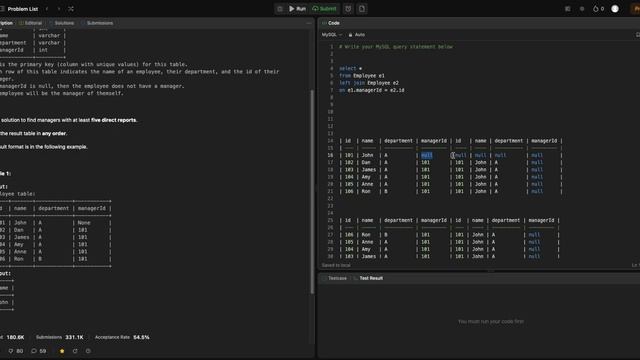Click the Submissions 331.1K value
The width and height of the screenshot is (640, 360).
(x=74, y=337)
